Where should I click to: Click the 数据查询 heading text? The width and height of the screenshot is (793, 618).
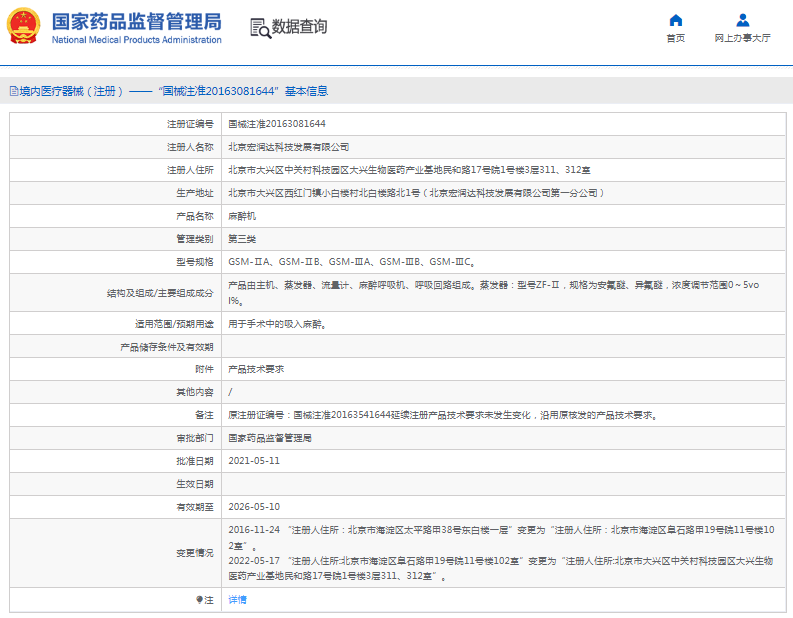click(299, 27)
